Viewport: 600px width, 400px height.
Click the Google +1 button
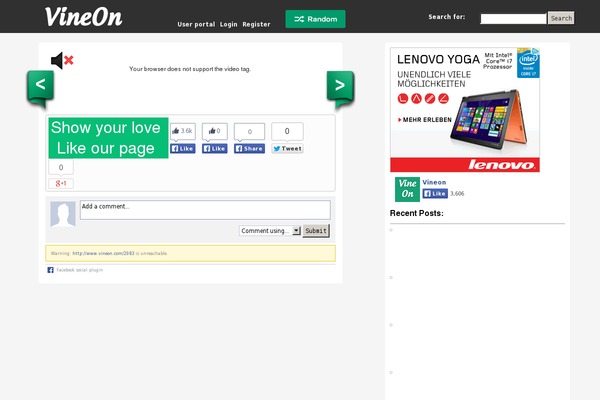(x=61, y=183)
